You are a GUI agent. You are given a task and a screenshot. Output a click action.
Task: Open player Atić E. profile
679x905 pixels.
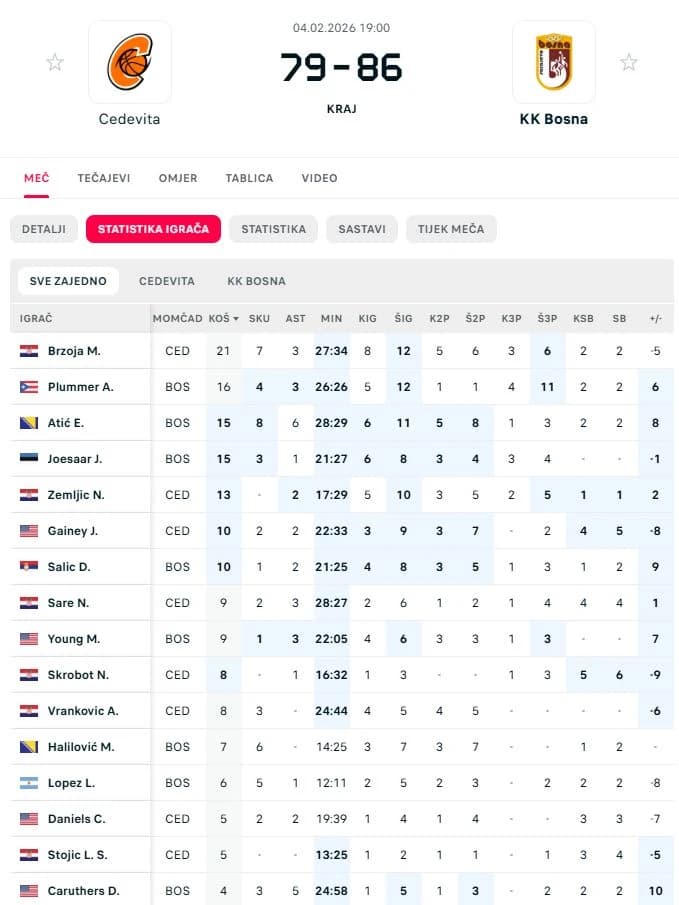(x=66, y=423)
